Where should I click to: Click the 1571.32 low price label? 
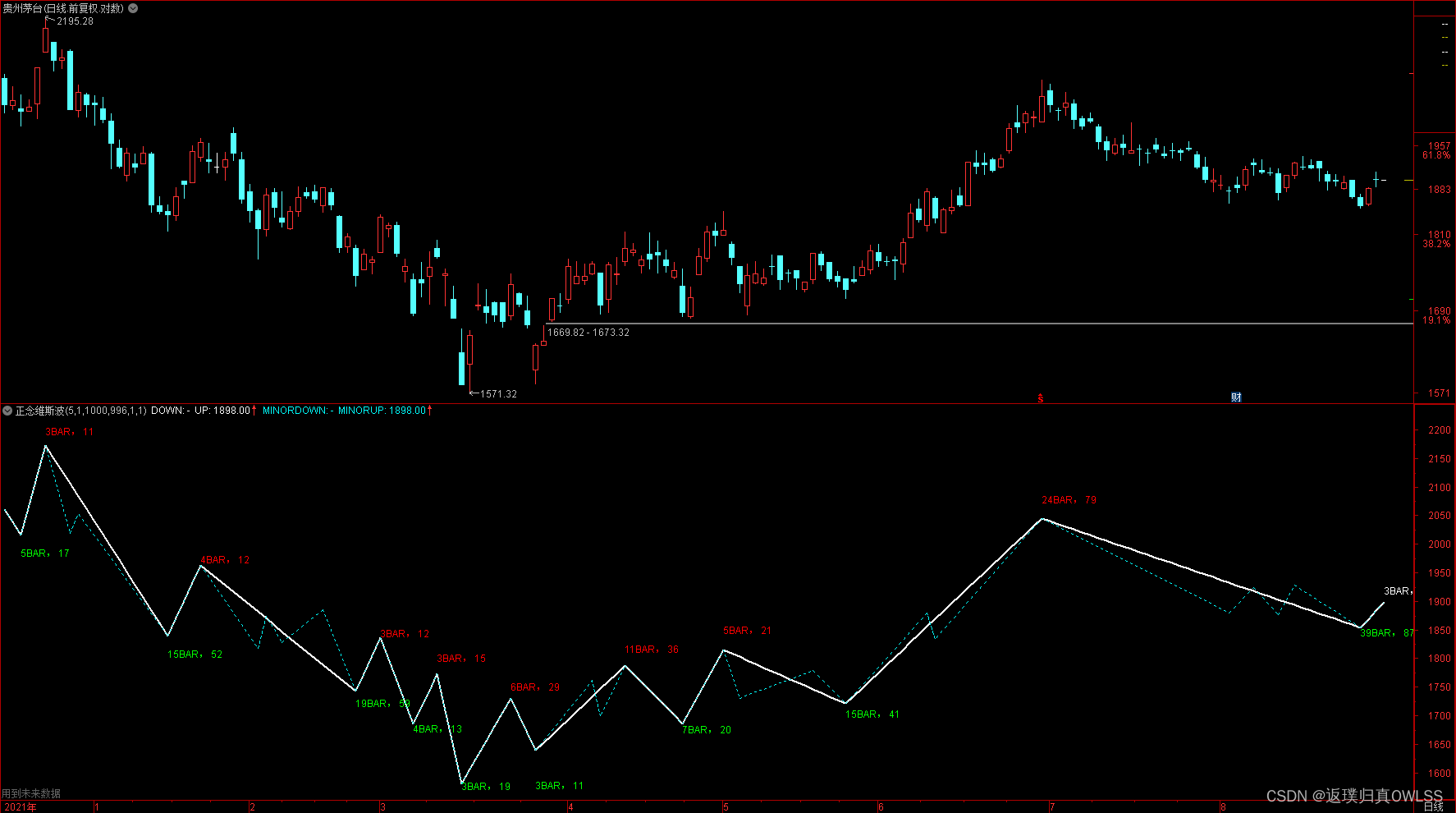click(499, 394)
